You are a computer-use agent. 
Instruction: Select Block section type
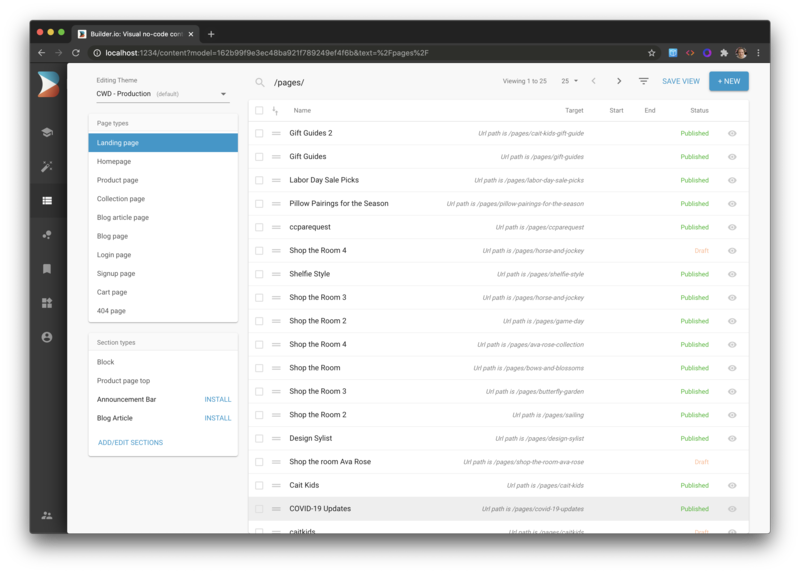tap(163, 362)
